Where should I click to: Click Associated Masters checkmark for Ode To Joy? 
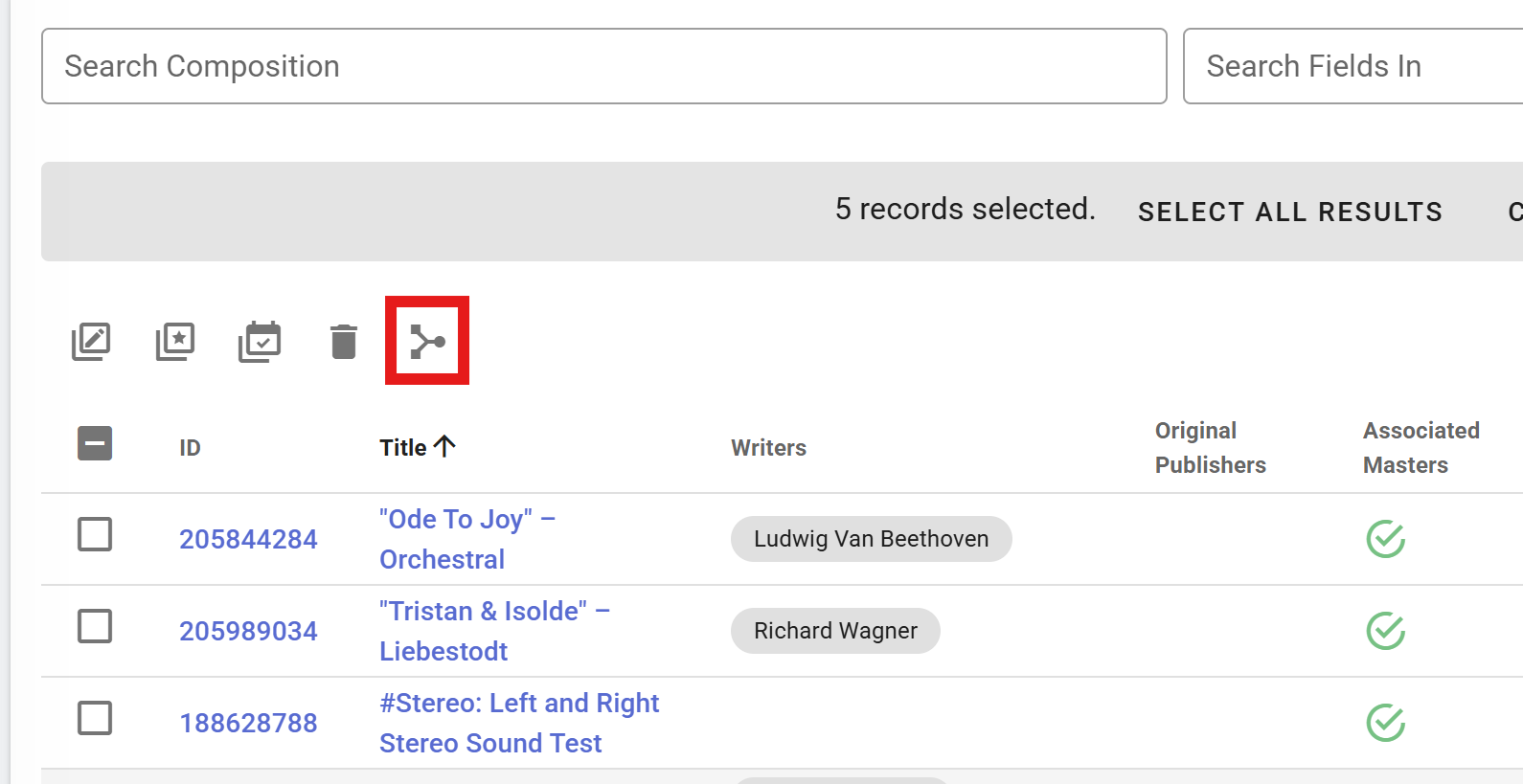(x=1385, y=539)
